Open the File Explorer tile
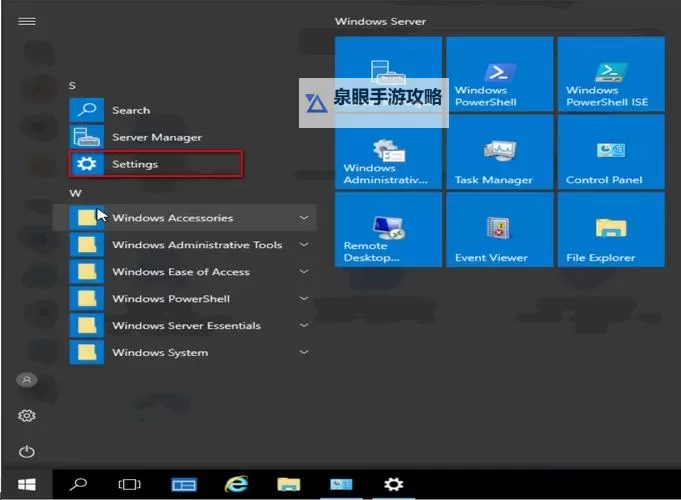The image size is (681, 500). 611,229
